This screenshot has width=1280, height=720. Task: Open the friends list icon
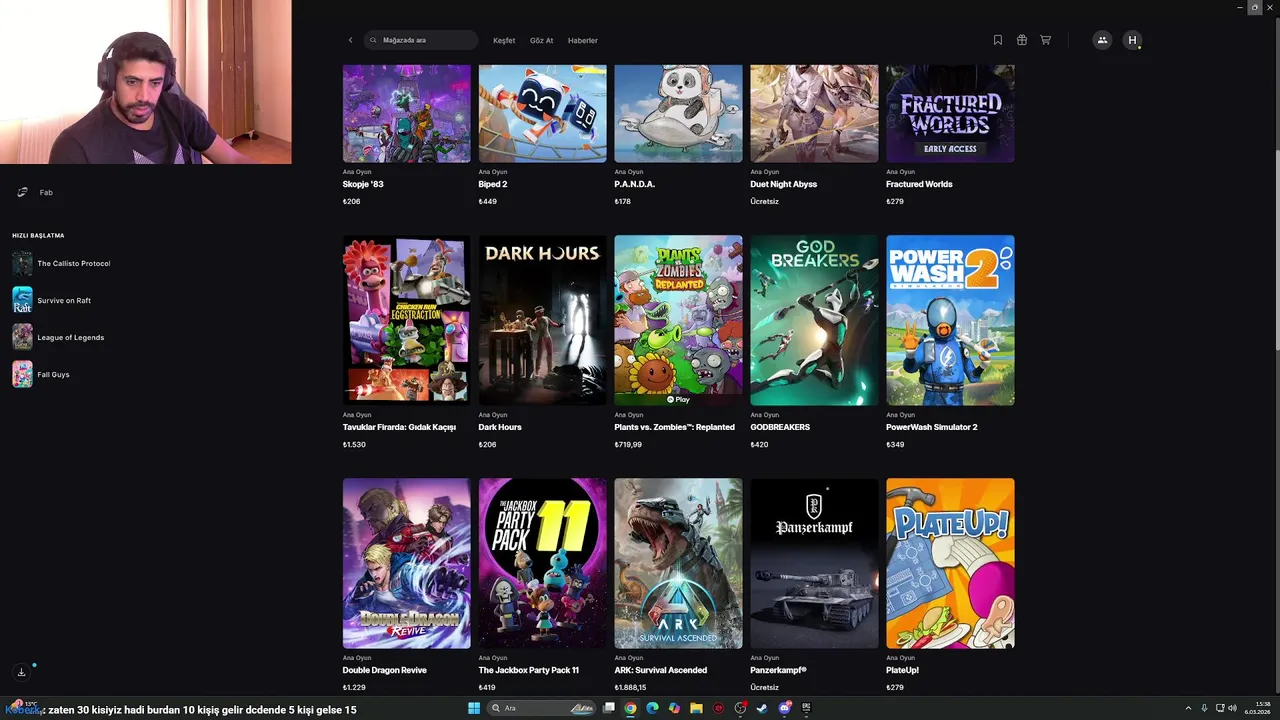(1102, 40)
